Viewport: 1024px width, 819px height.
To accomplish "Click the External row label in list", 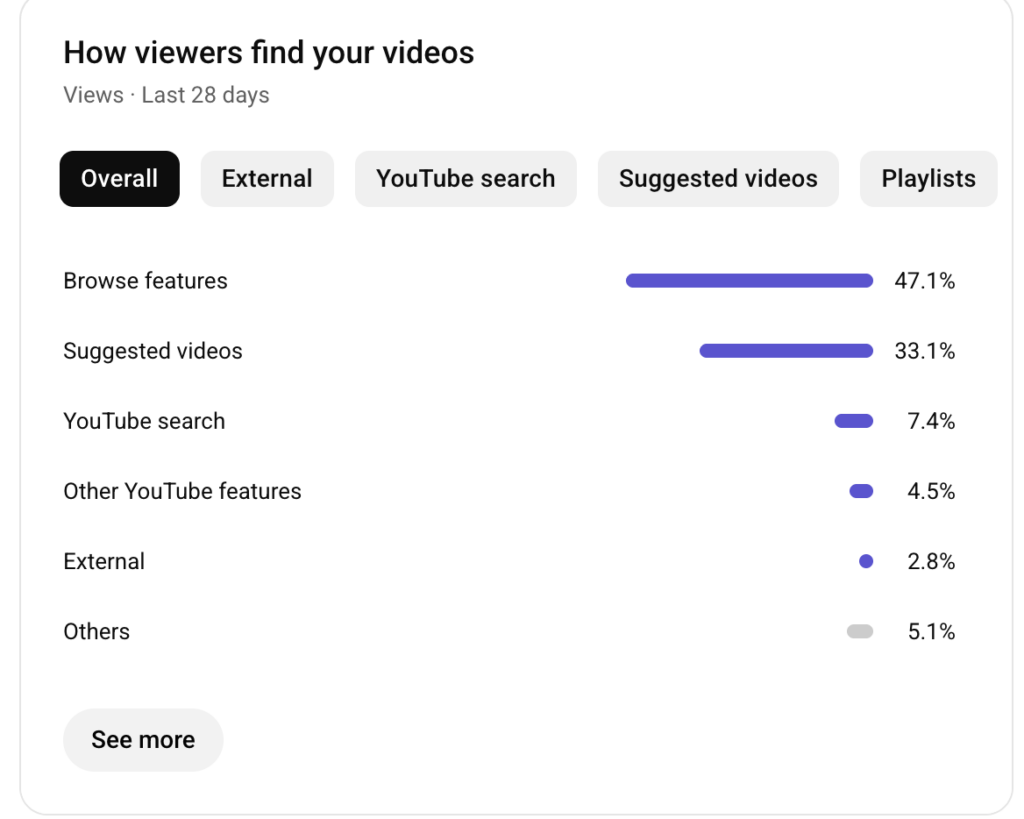I will [104, 561].
